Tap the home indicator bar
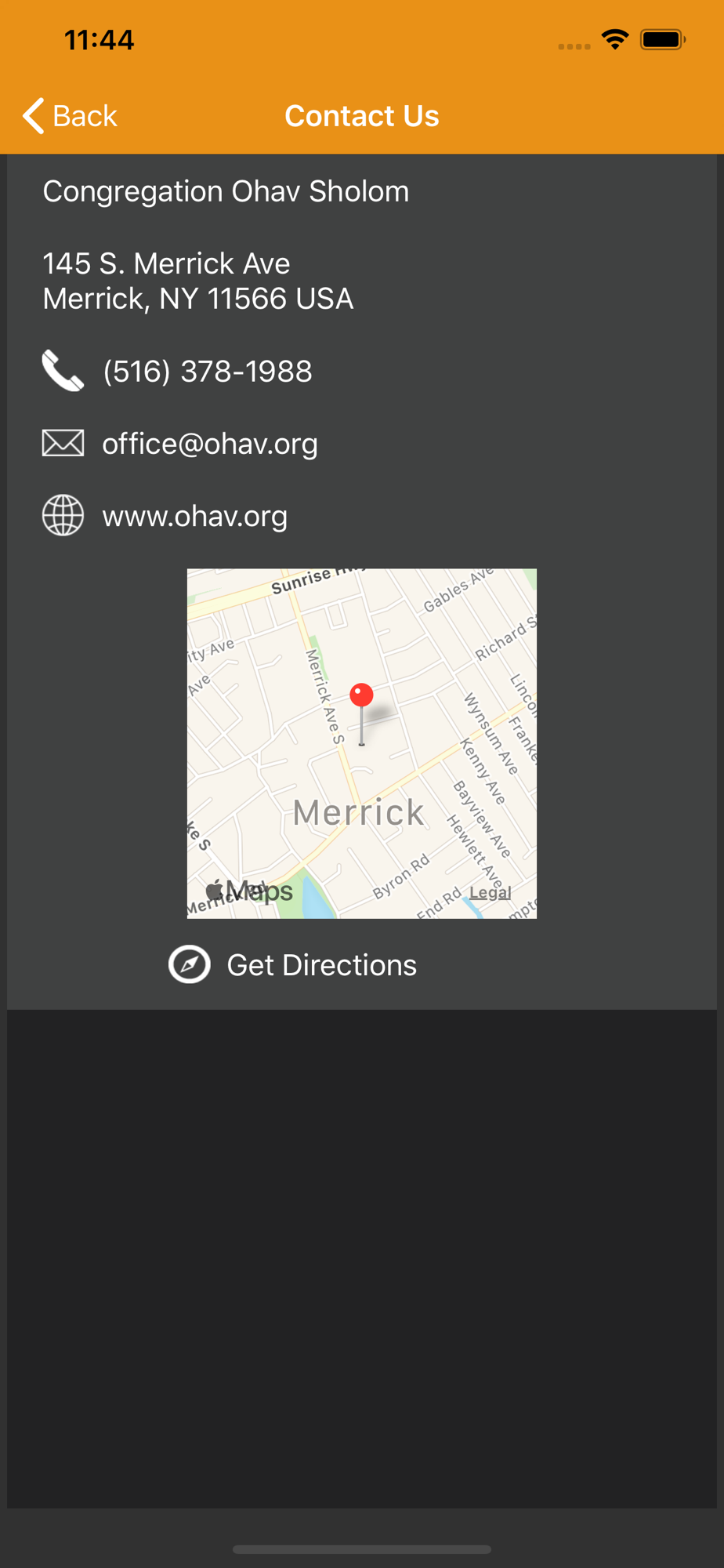The height and width of the screenshot is (1568, 724). click(x=362, y=1549)
